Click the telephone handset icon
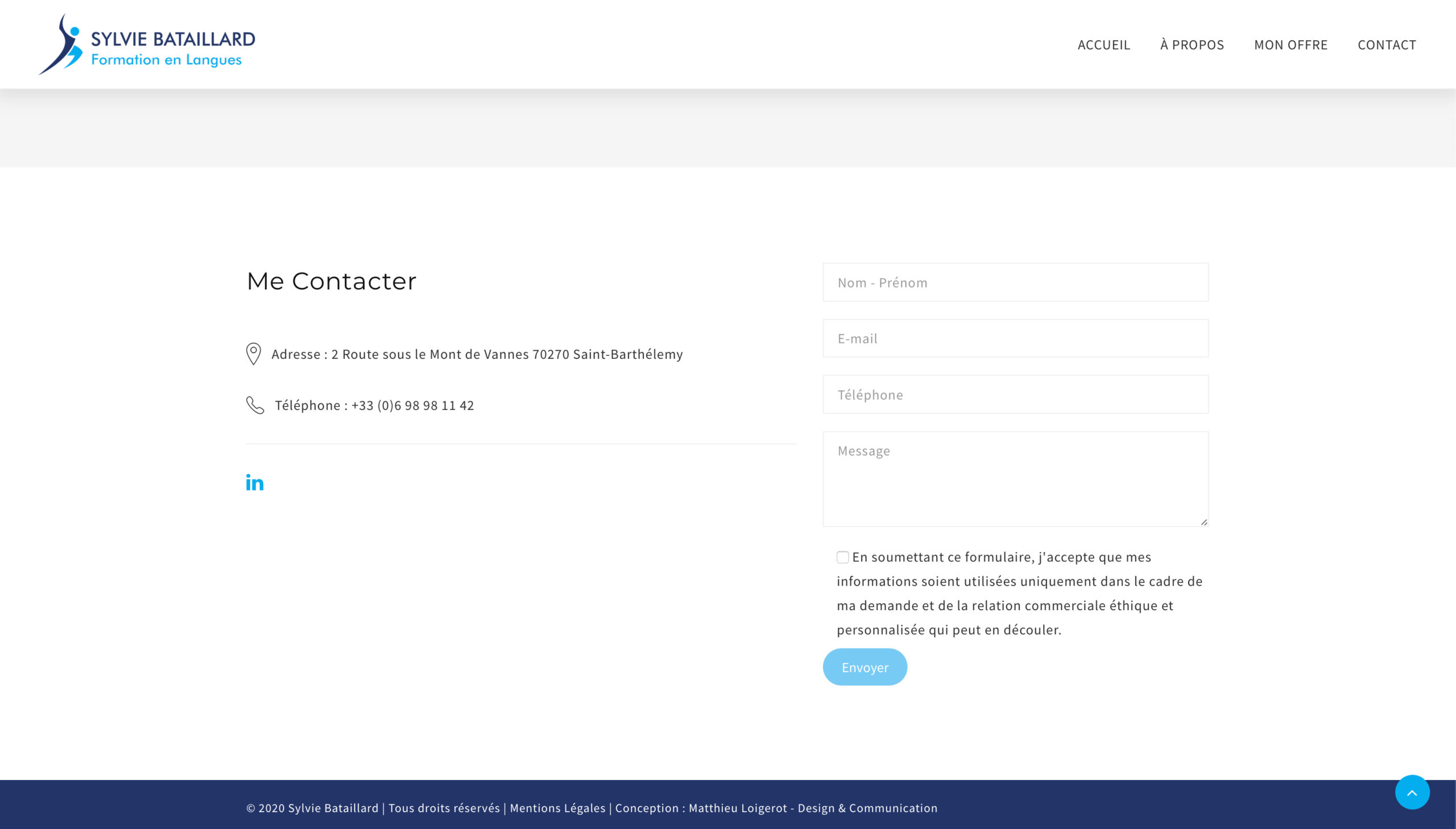The image size is (1456, 829). [x=254, y=405]
